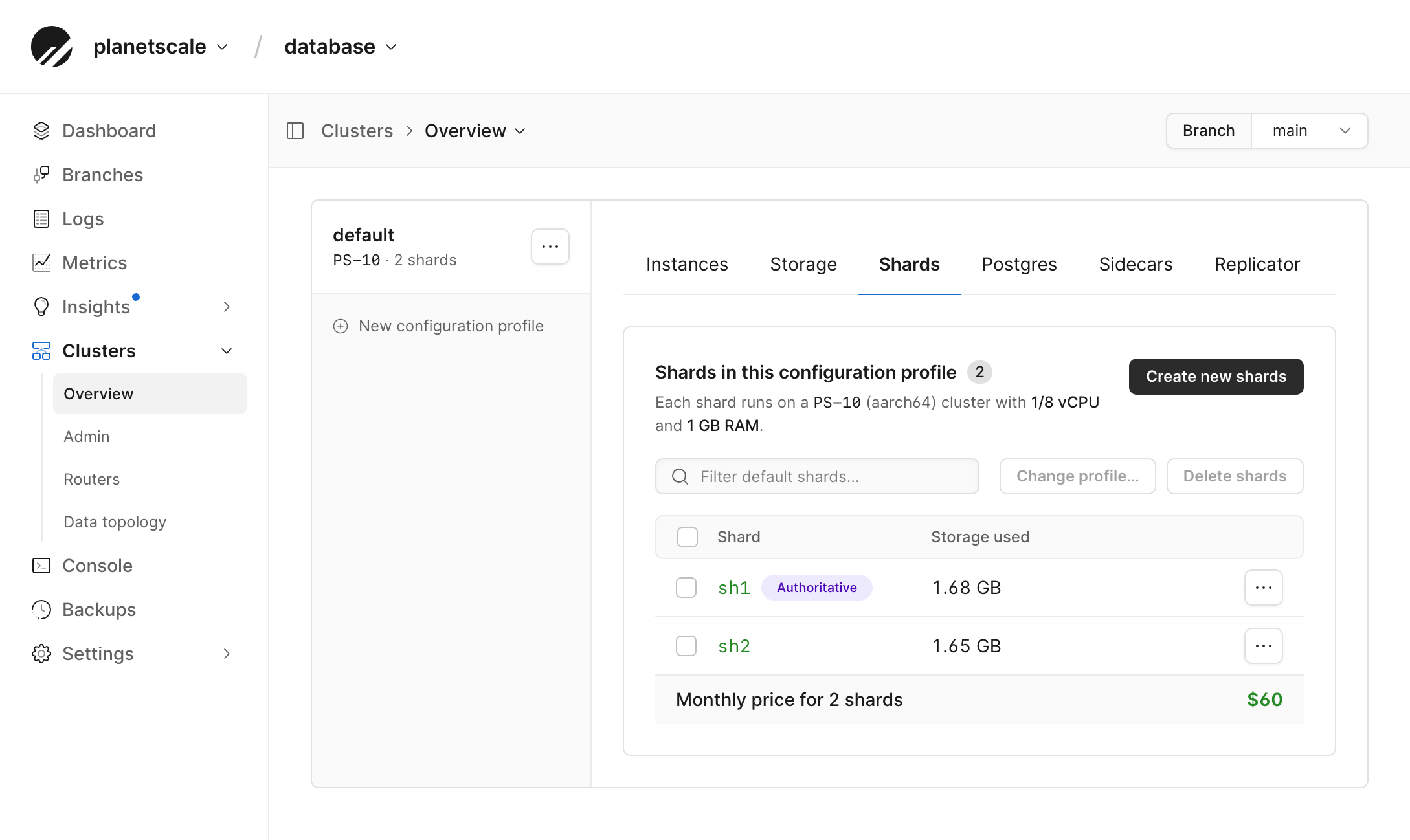Click the Console terminal icon
This screenshot has height=840, width=1410.
click(41, 566)
